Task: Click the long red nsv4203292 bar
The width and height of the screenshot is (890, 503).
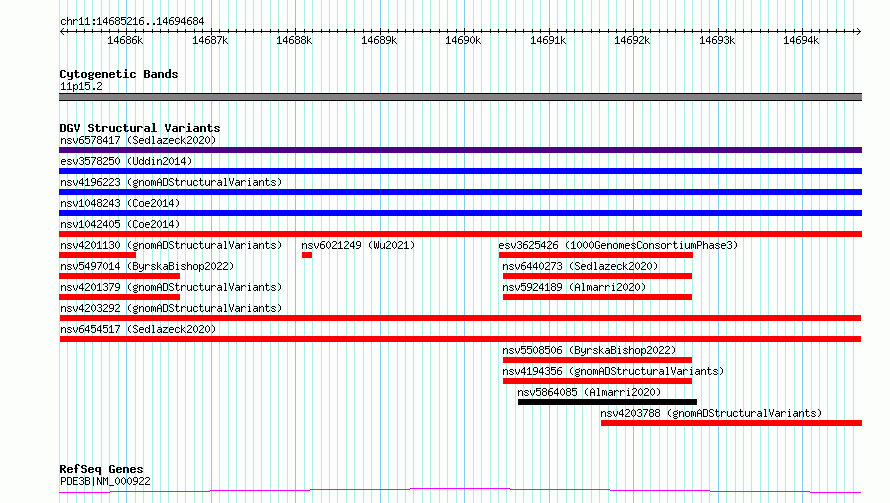Action: click(x=460, y=318)
